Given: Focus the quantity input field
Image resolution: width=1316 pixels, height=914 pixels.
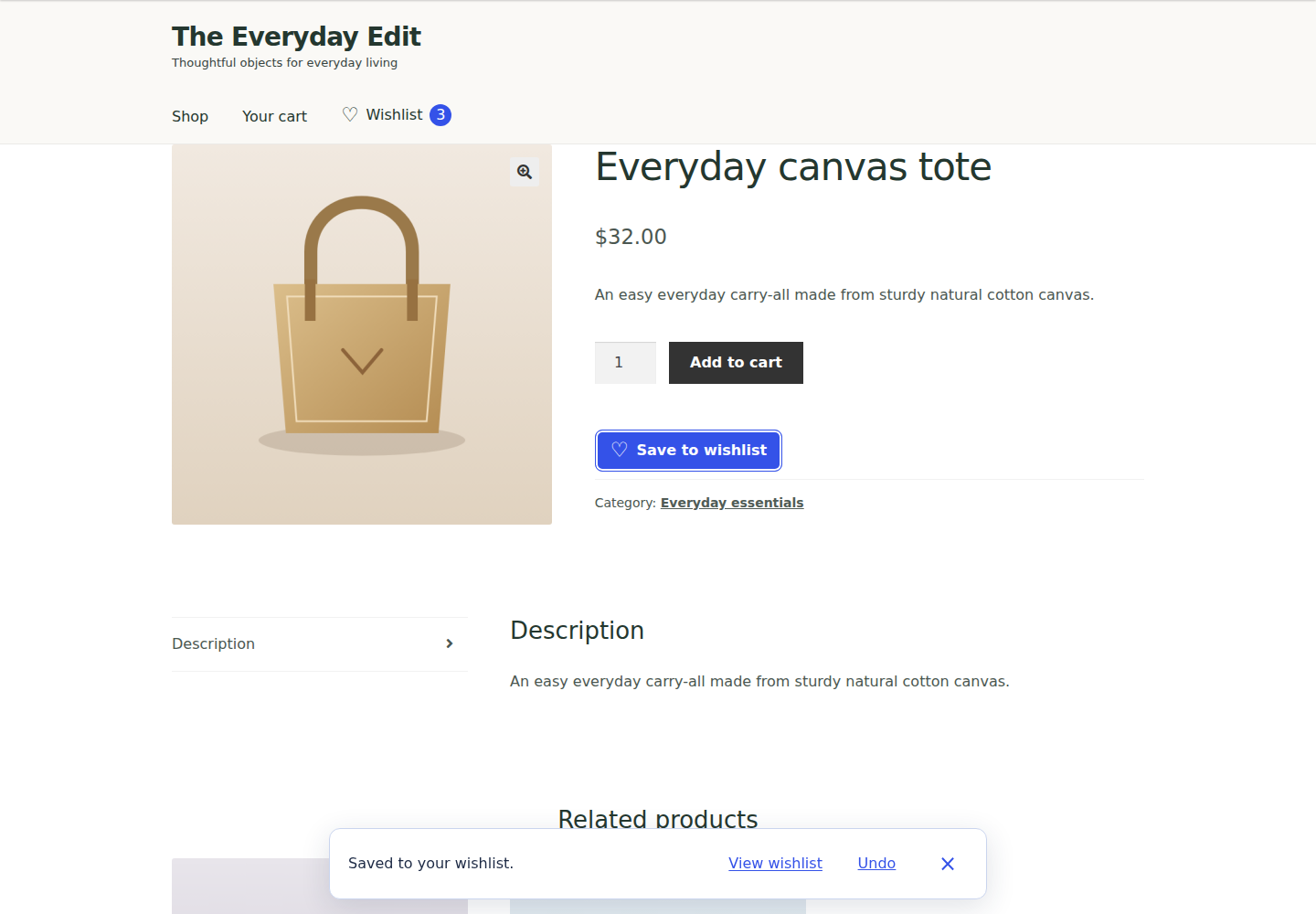Looking at the screenshot, I should point(625,363).
